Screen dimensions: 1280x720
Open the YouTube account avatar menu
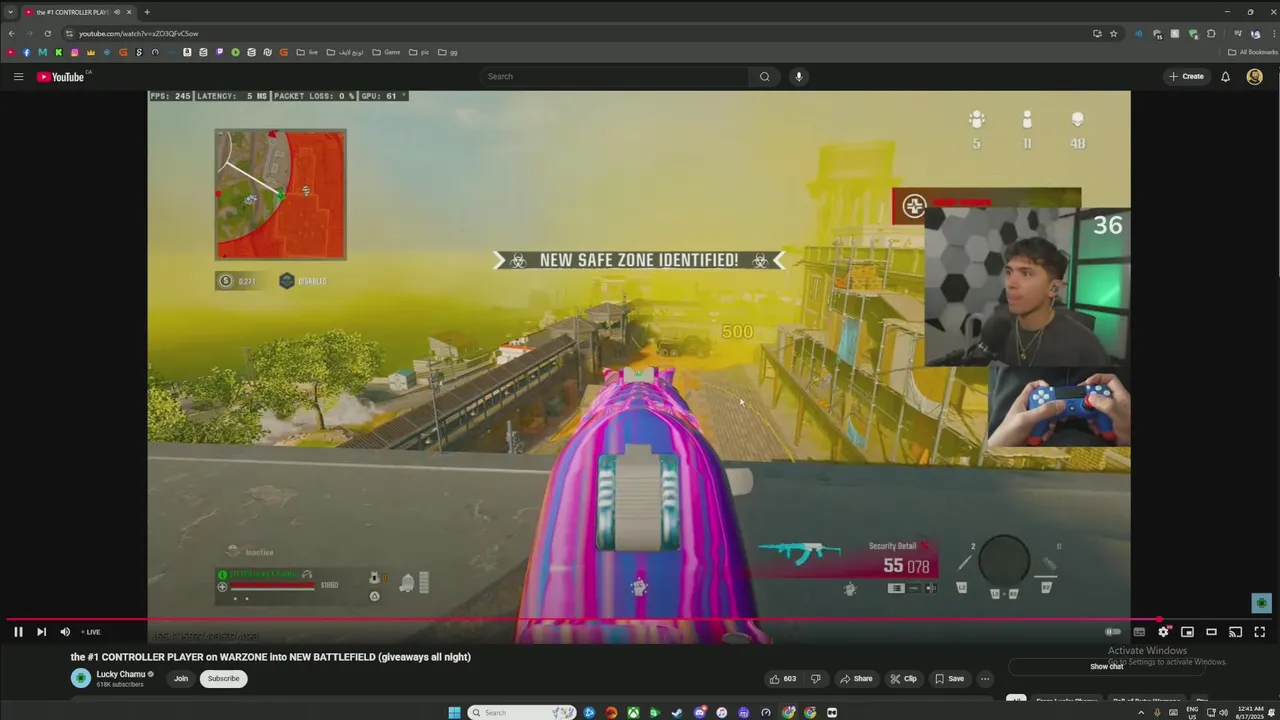point(1255,76)
